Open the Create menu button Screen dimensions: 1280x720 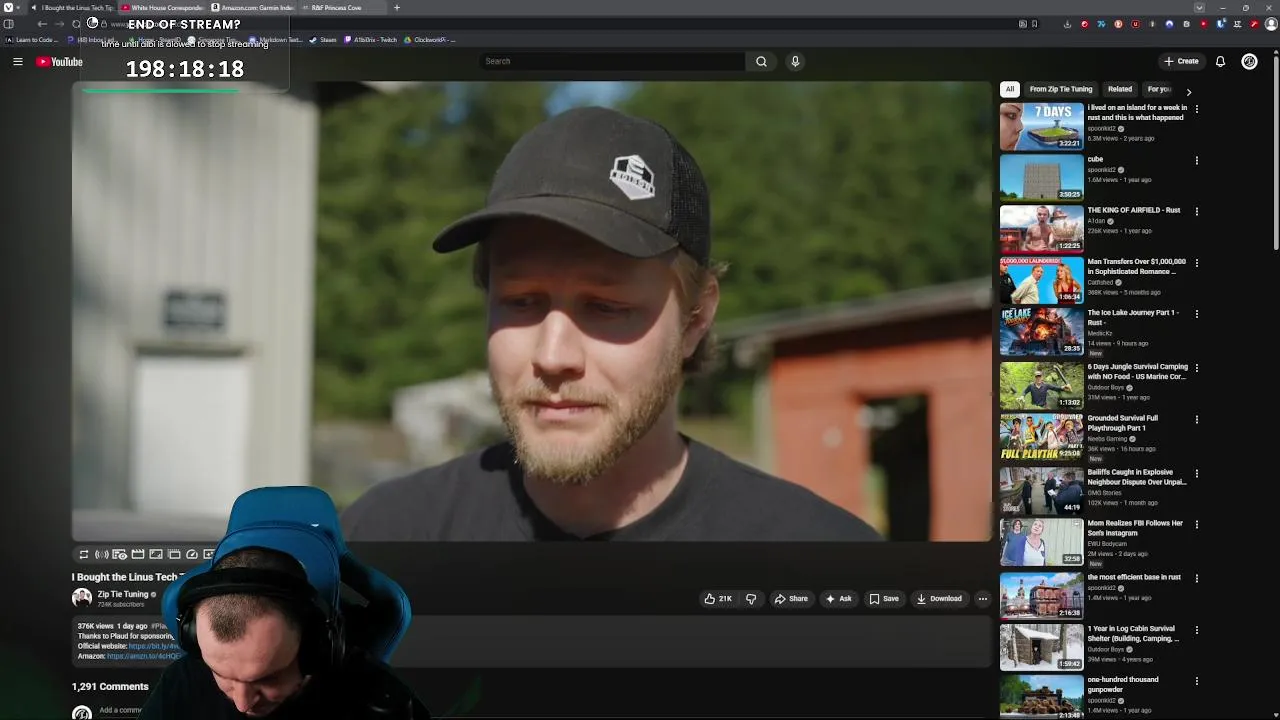point(1181,61)
